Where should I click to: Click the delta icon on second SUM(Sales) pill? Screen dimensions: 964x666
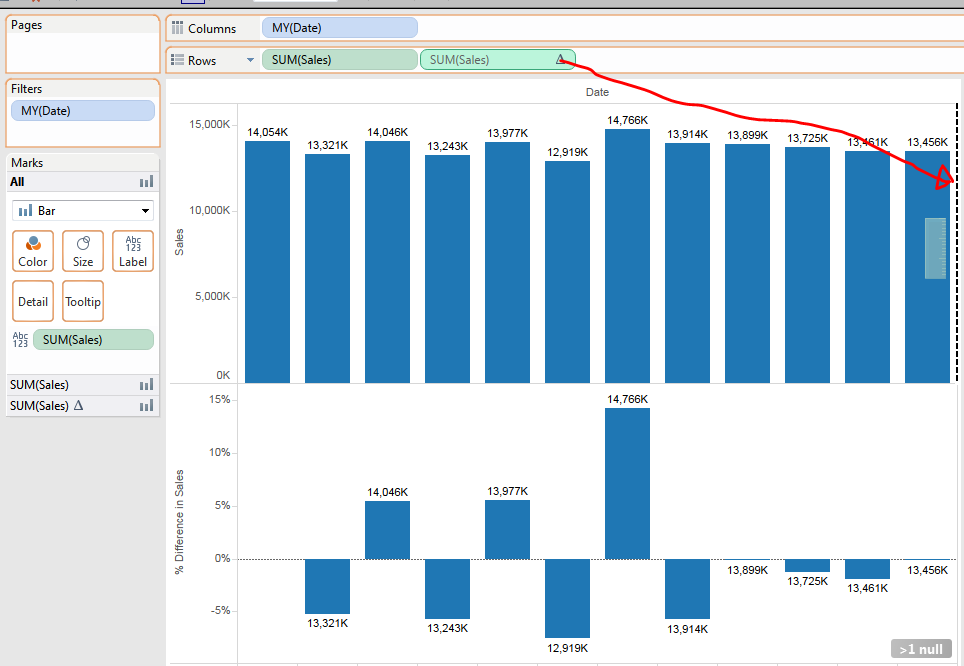pos(560,60)
